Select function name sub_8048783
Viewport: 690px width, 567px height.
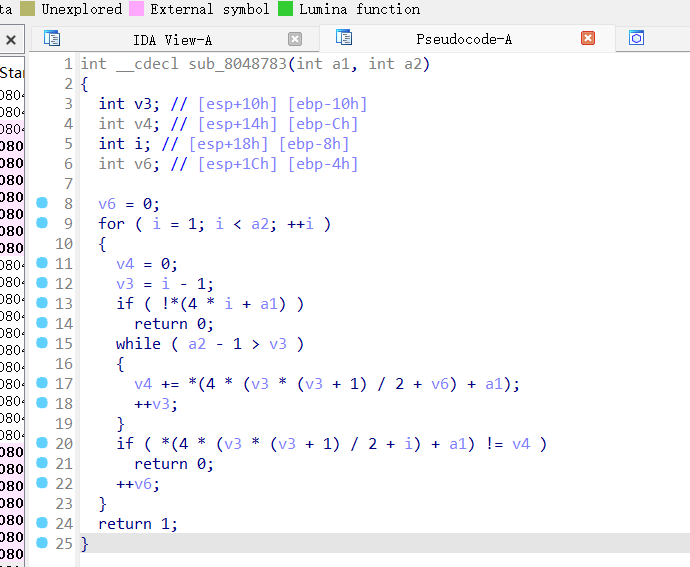tap(238, 64)
